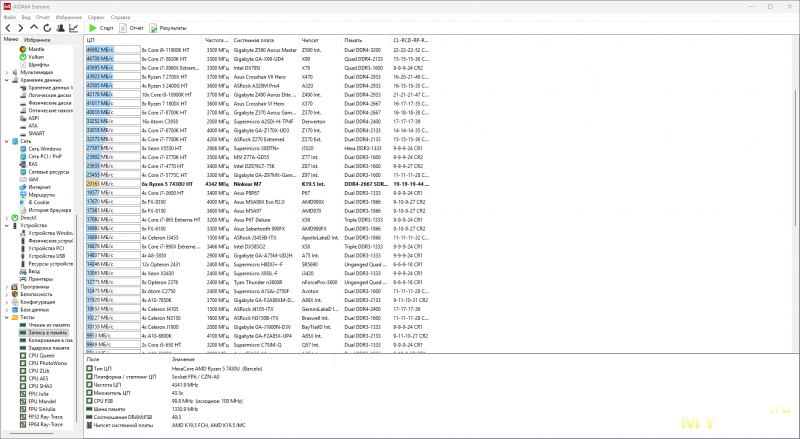Select the Ryzen 5 7430U result row

point(258,184)
